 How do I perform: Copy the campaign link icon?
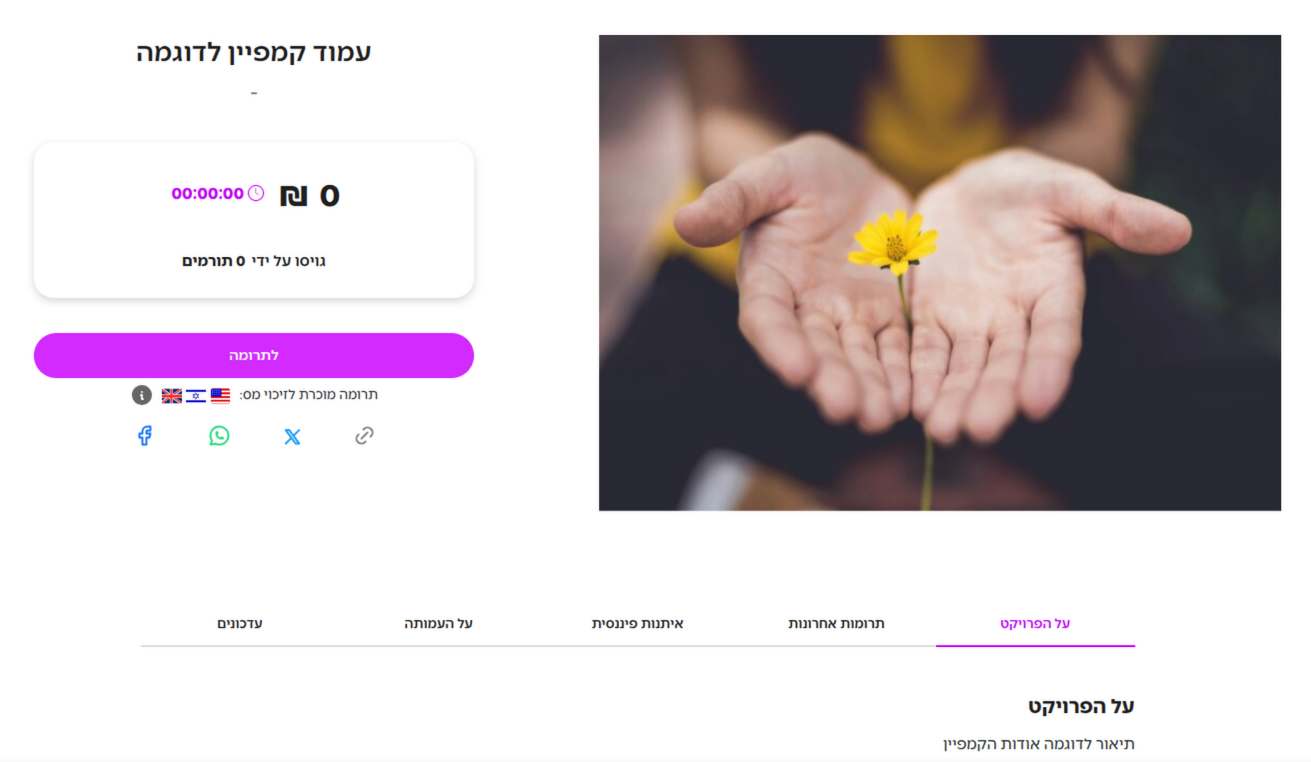point(364,436)
